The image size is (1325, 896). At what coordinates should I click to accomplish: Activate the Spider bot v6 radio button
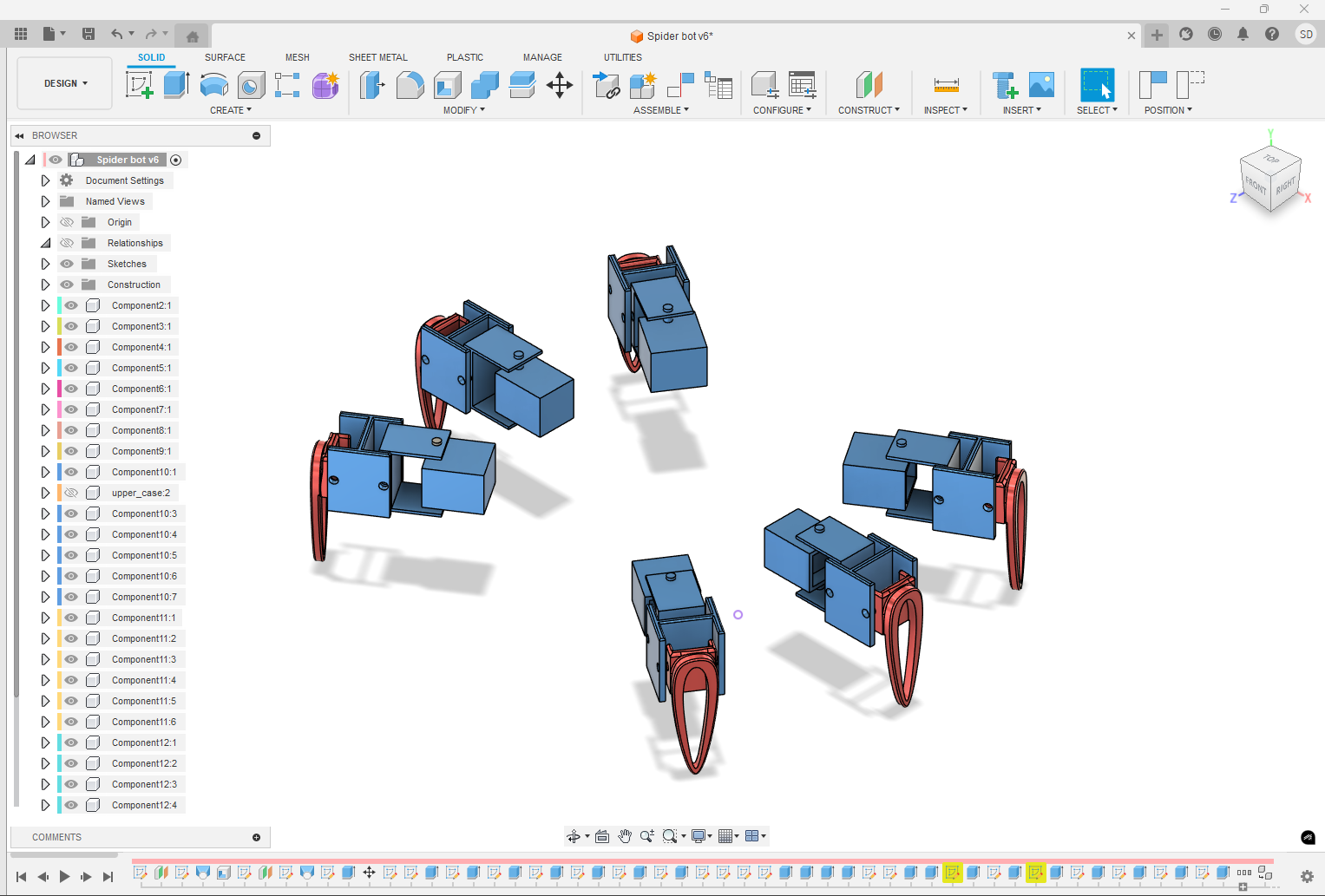[x=176, y=160]
